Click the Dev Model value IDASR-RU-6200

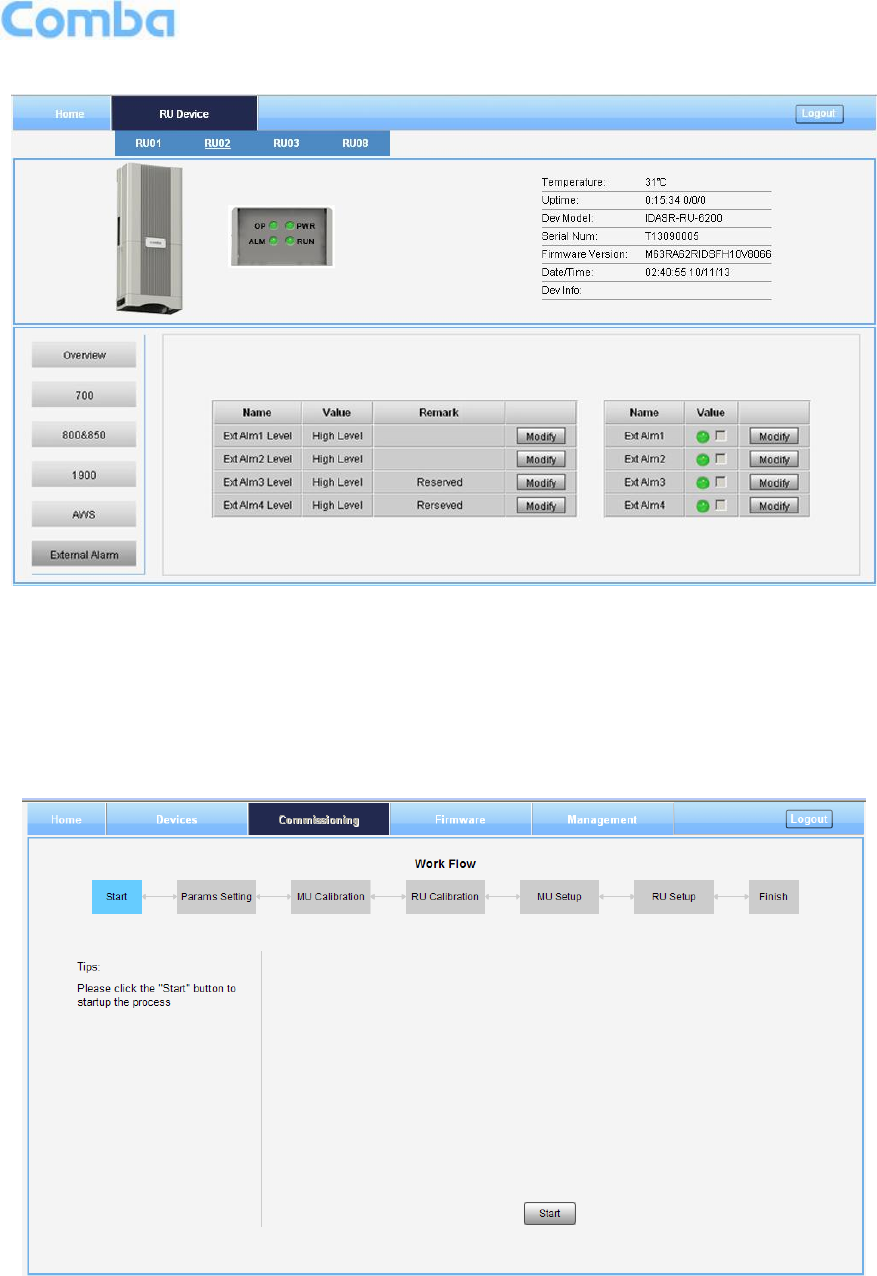(685, 218)
